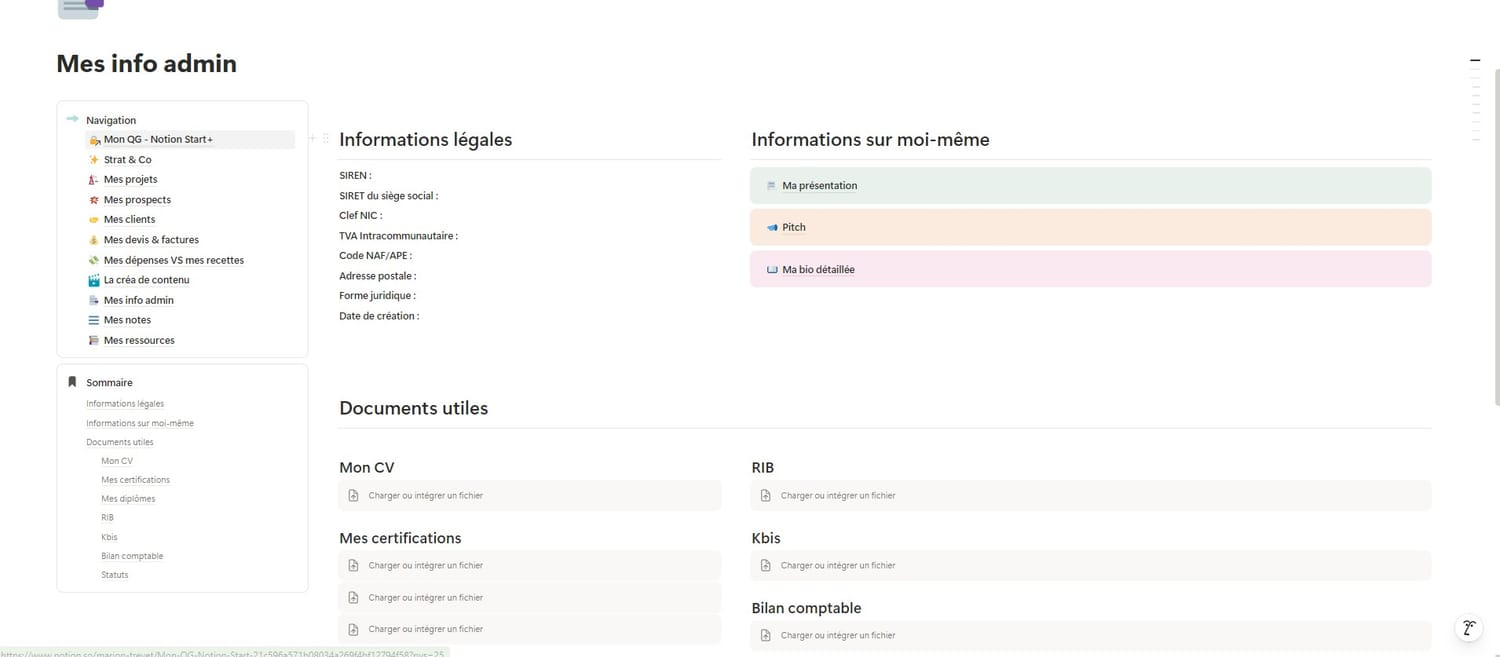This screenshot has height=657, width=1500.
Task: Click the icon next to Mes projets
Action: click(94, 180)
